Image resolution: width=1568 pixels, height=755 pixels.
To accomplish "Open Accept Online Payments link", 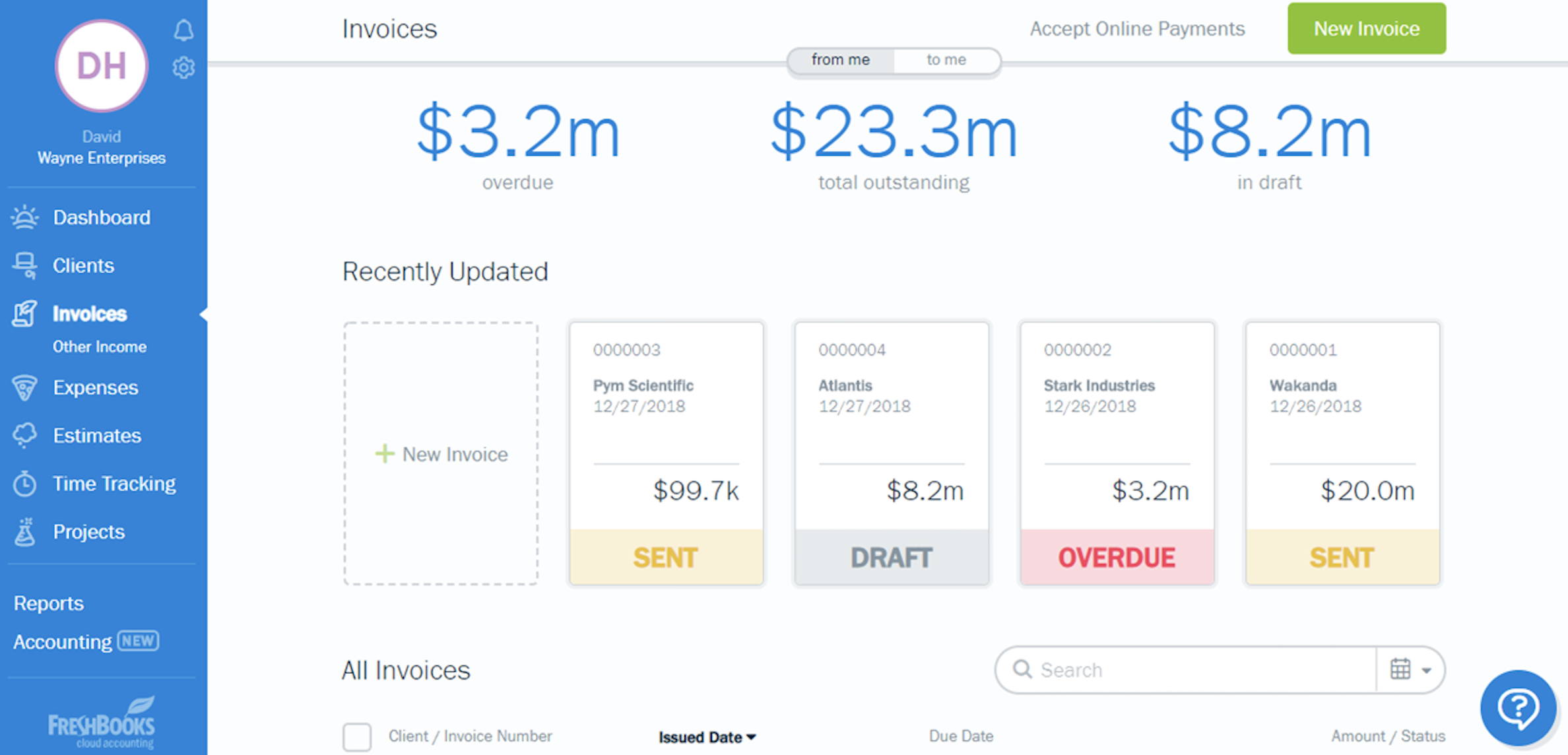I will [x=1137, y=28].
